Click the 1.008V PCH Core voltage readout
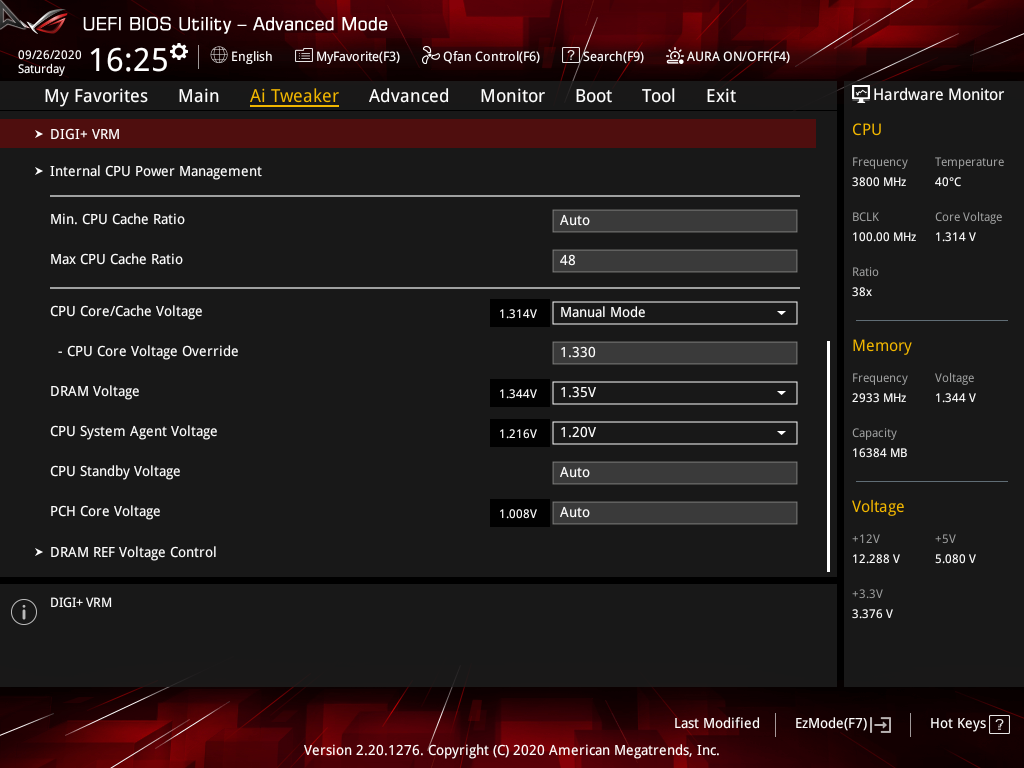Viewport: 1024px width, 768px height. coord(519,513)
